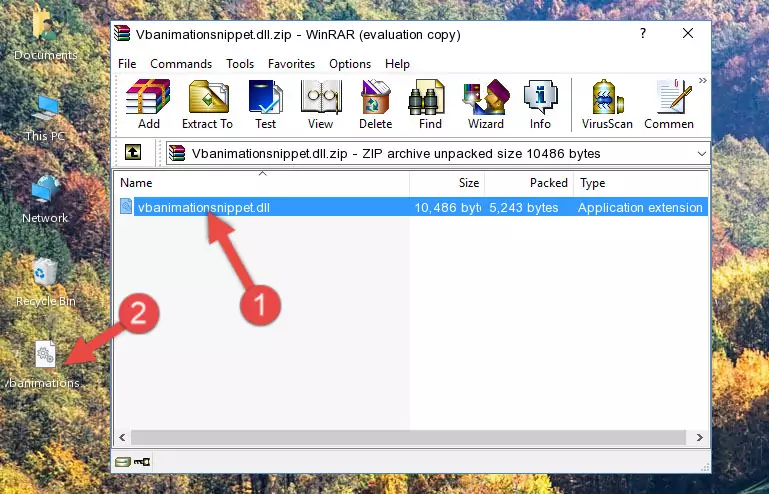Open the Tools menu
The height and width of the screenshot is (494, 769).
(x=240, y=64)
